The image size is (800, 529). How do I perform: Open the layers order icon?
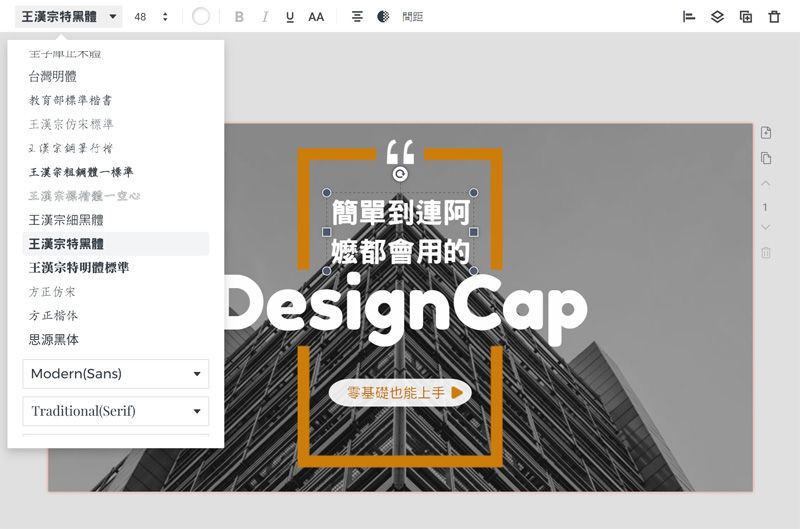pos(717,17)
